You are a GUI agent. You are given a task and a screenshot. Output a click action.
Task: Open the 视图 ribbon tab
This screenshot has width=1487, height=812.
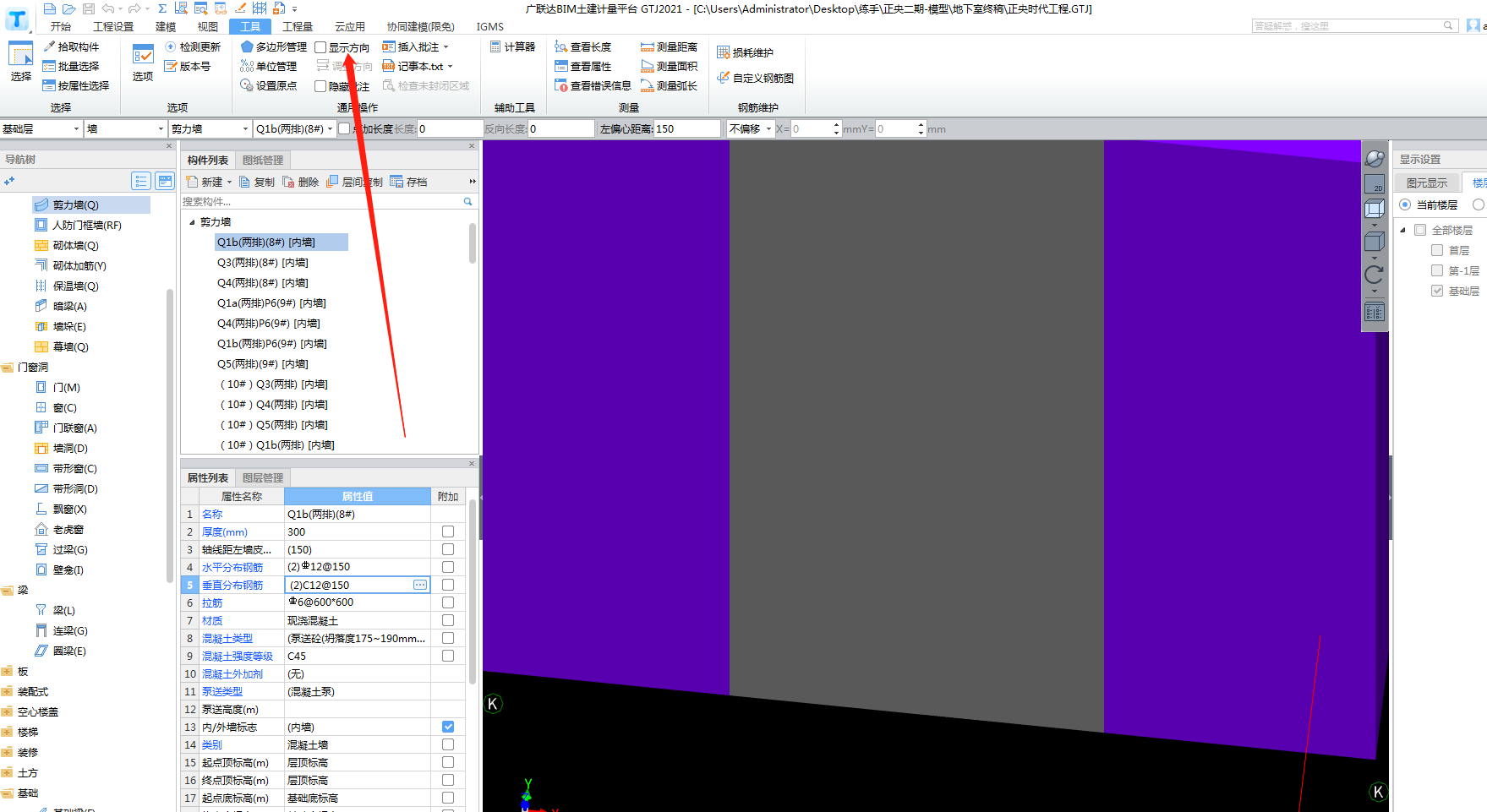pos(208,26)
